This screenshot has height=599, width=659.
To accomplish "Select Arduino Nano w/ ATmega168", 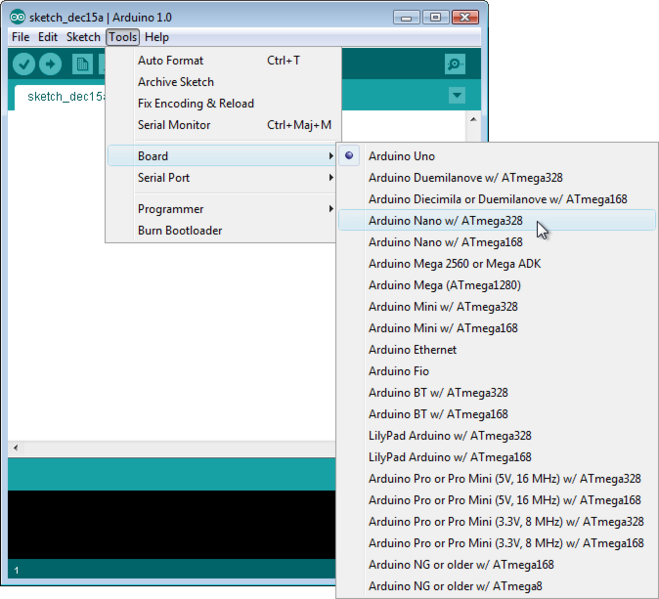I will (x=497, y=242).
